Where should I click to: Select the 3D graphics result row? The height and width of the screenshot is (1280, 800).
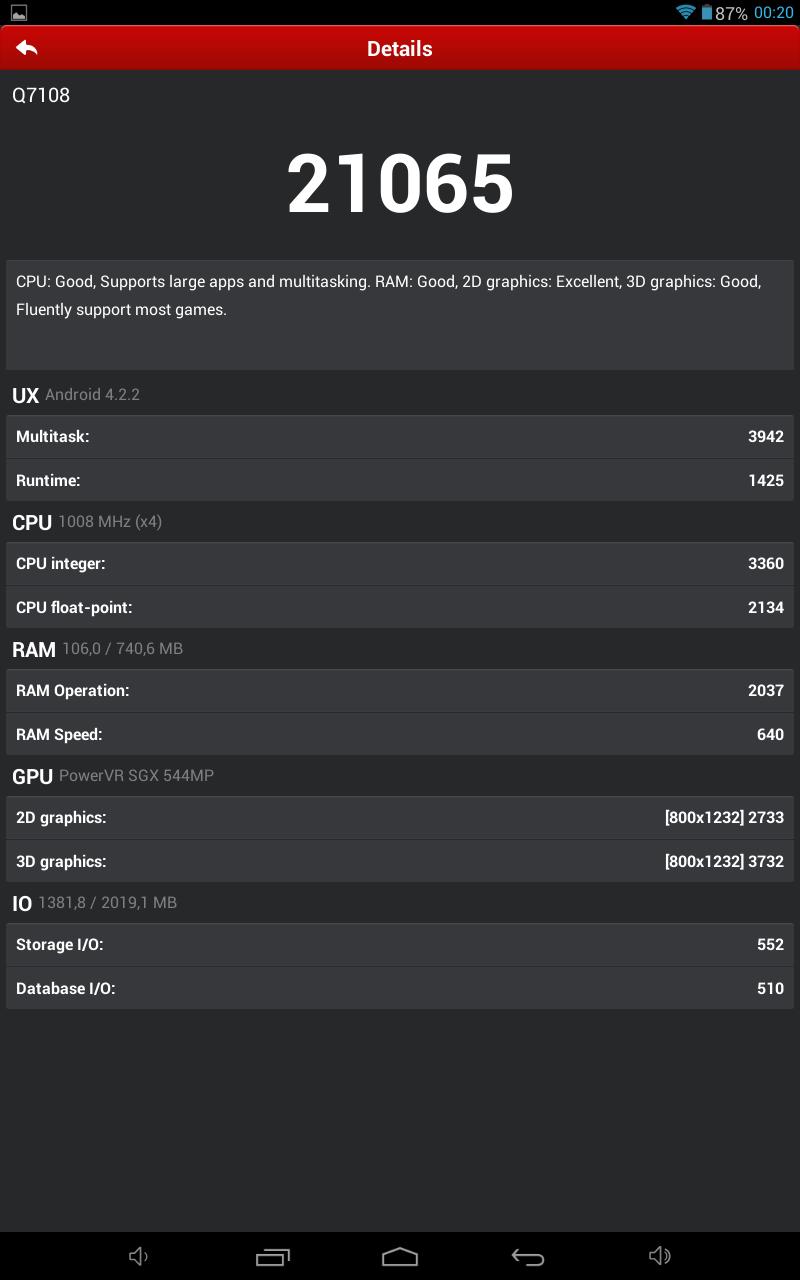[400, 862]
